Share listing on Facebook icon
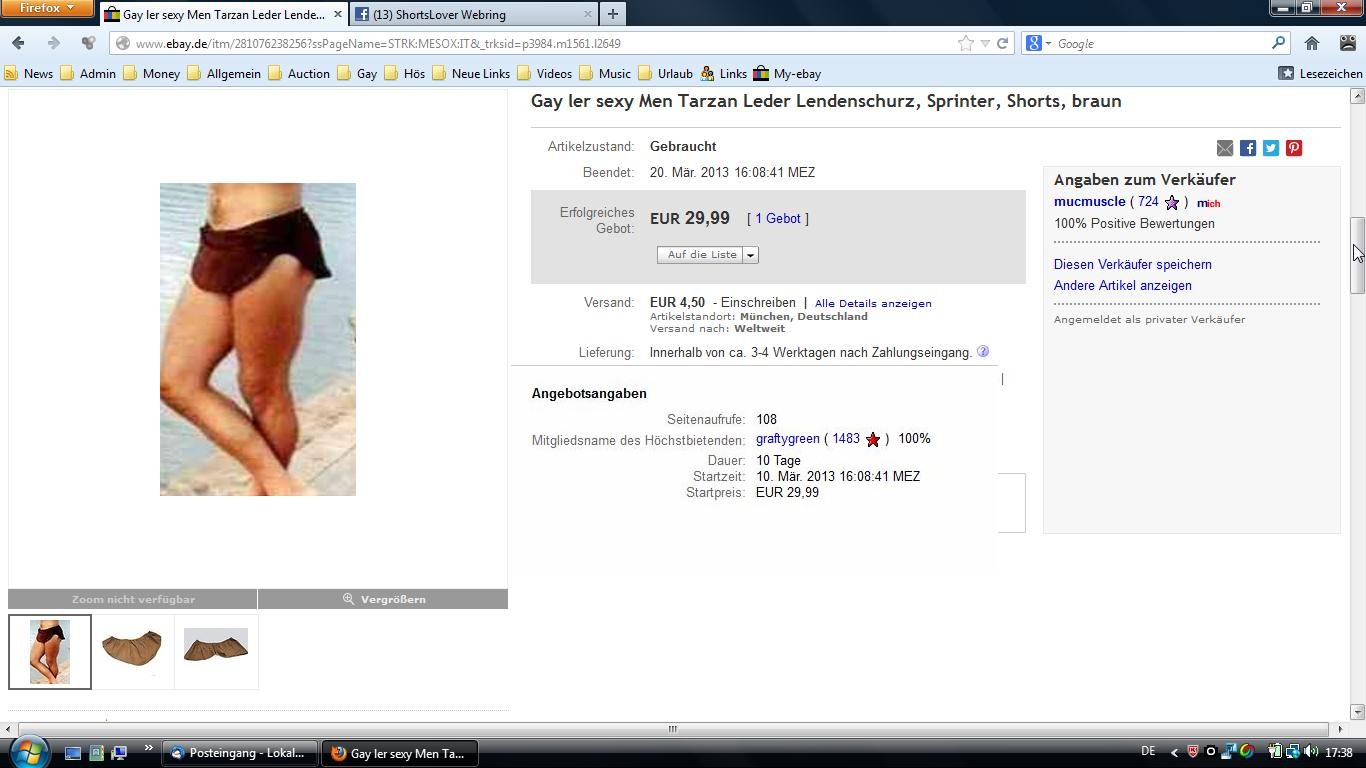1366x768 pixels. (x=1248, y=148)
